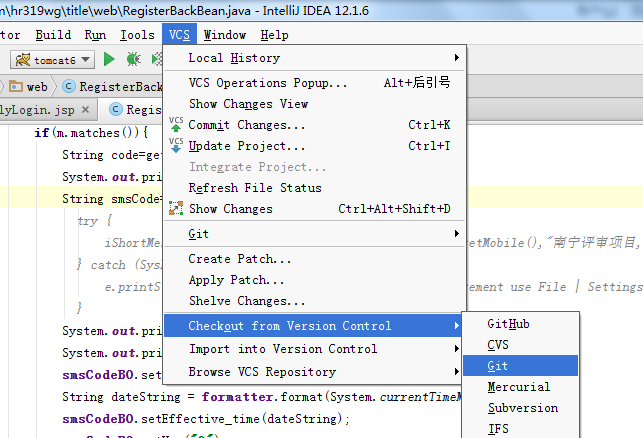Click the 'String dateString' code line

[262, 397]
